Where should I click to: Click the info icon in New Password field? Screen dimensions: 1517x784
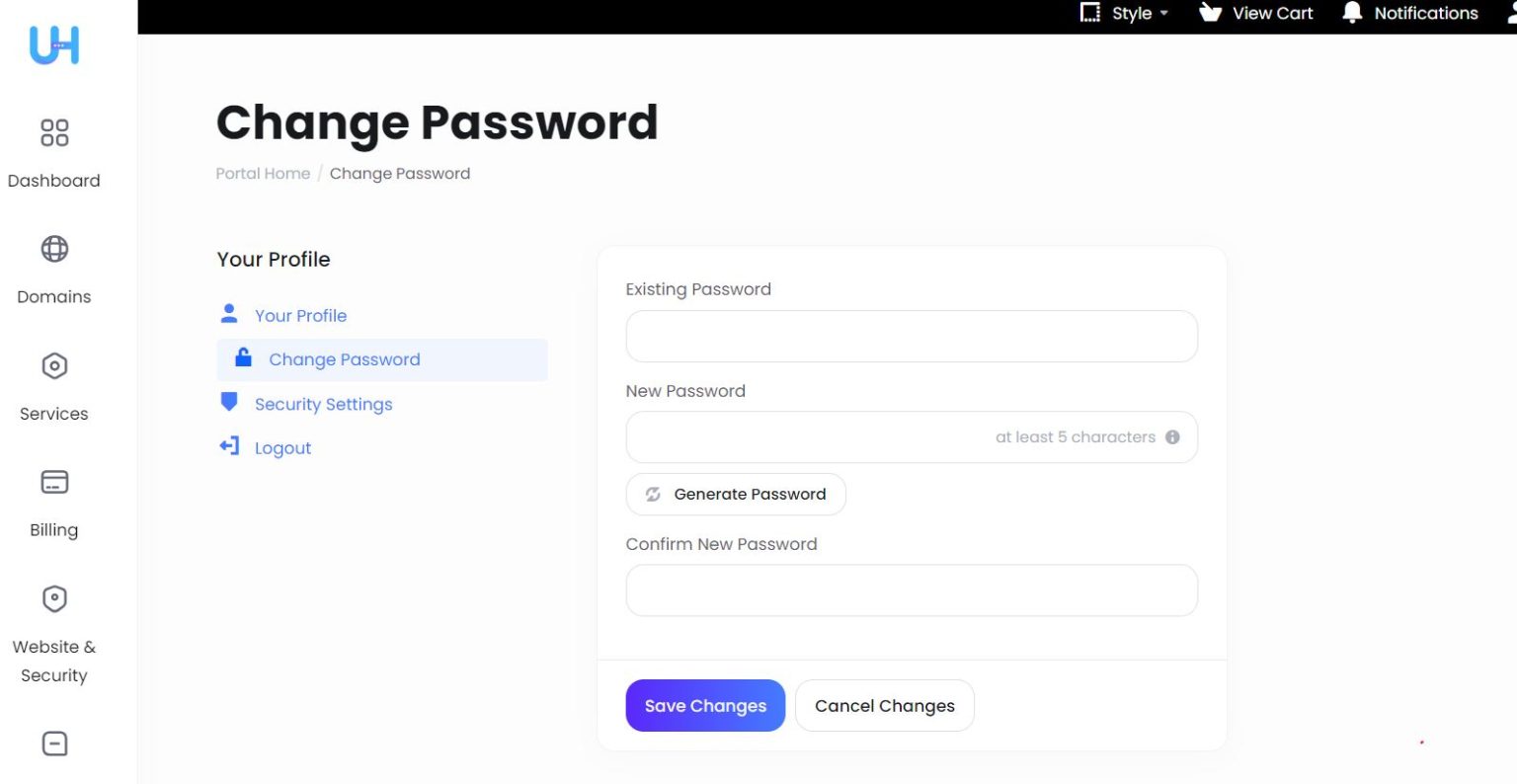click(1172, 436)
